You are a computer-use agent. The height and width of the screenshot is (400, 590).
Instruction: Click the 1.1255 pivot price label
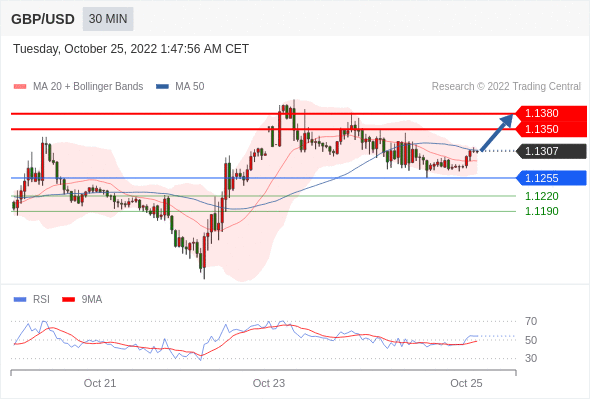[551, 178]
